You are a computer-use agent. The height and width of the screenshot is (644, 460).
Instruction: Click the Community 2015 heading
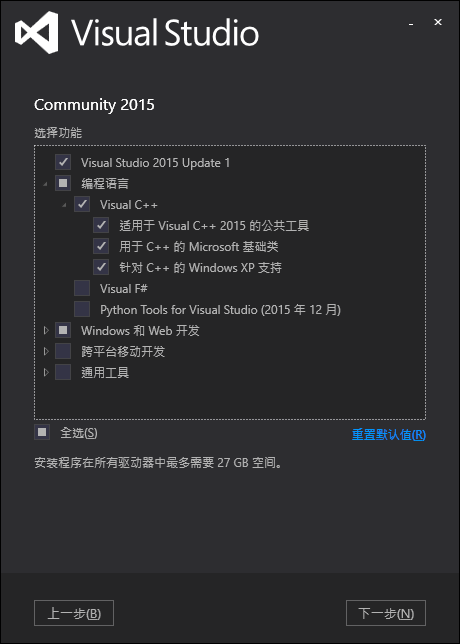pyautogui.click(x=94, y=105)
